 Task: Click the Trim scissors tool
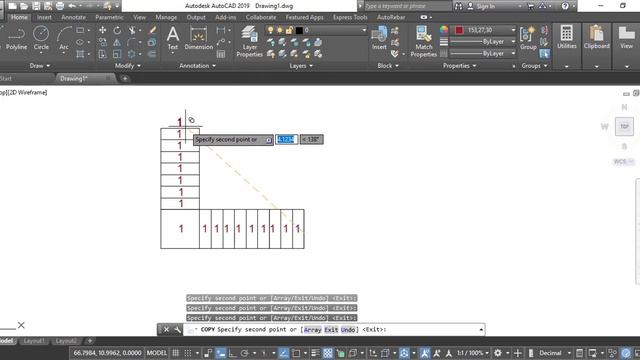(132, 30)
